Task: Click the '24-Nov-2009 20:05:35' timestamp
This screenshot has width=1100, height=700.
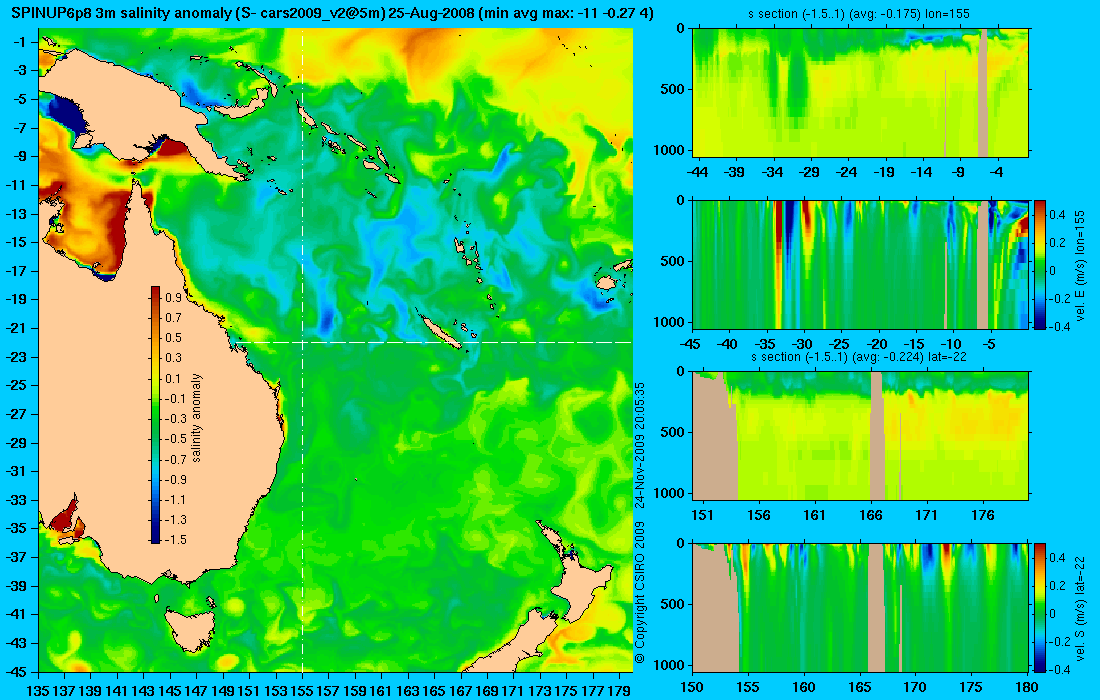Action: pos(639,445)
